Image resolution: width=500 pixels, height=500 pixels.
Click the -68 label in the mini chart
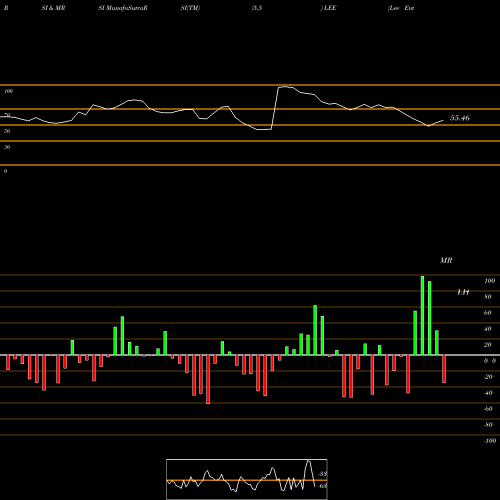pos(322,486)
